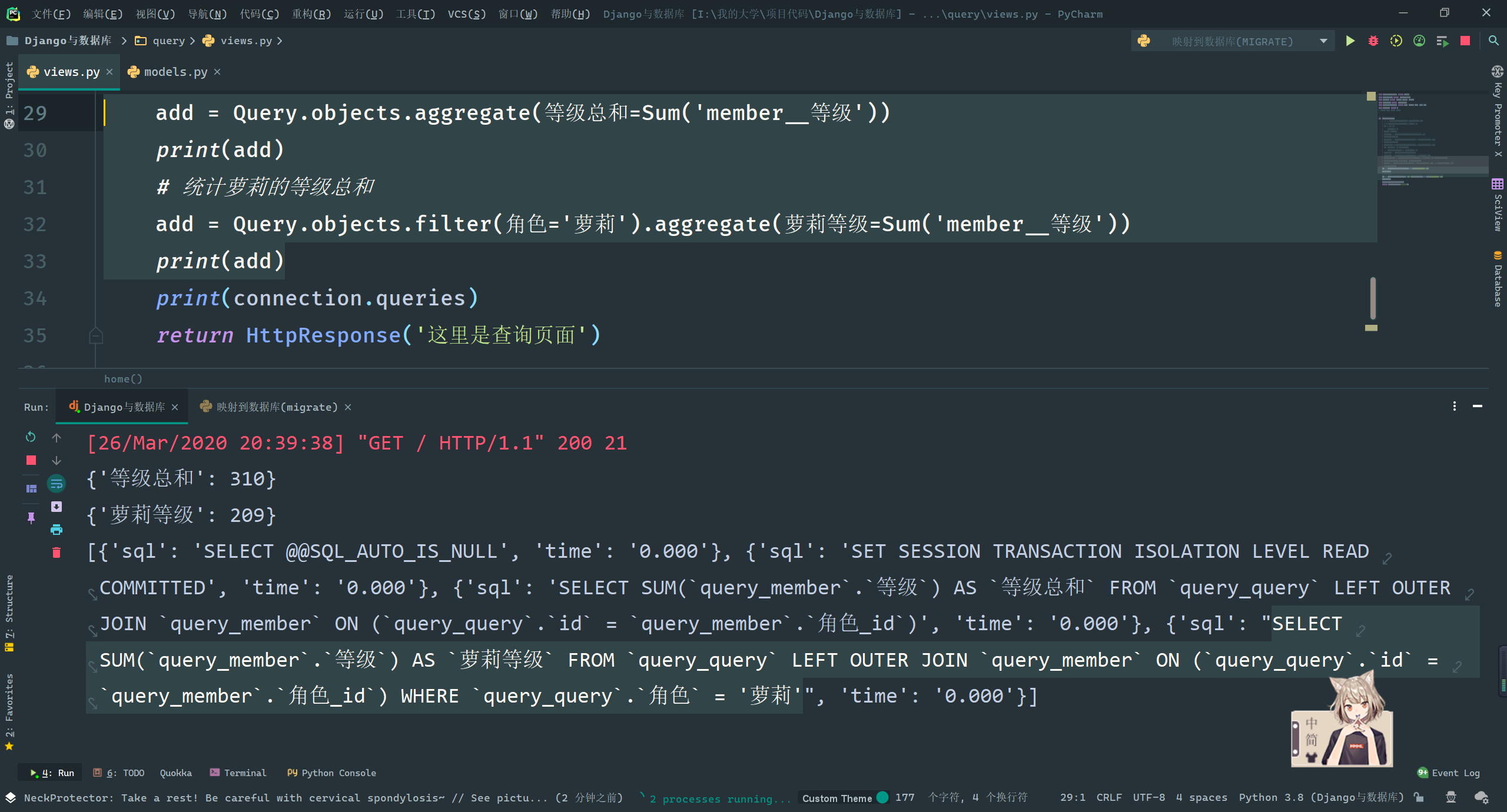Open run configuration dropdown 映射到数据库(MIGRATE)
The width and height of the screenshot is (1507, 812).
1233,41
